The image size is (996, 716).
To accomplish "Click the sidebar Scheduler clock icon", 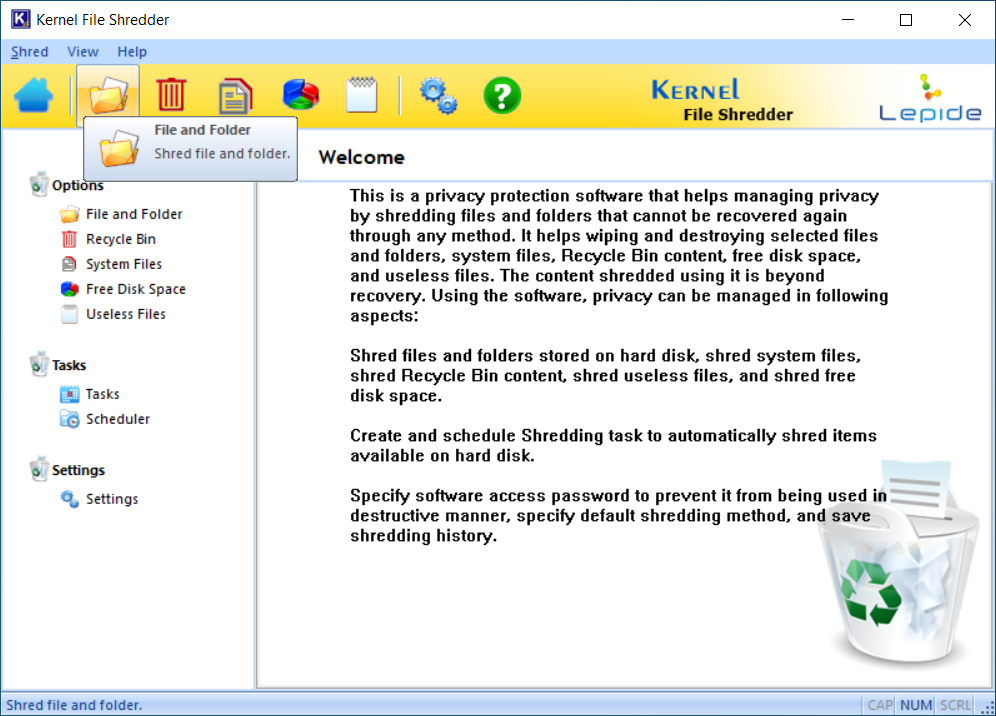I will tap(69, 419).
